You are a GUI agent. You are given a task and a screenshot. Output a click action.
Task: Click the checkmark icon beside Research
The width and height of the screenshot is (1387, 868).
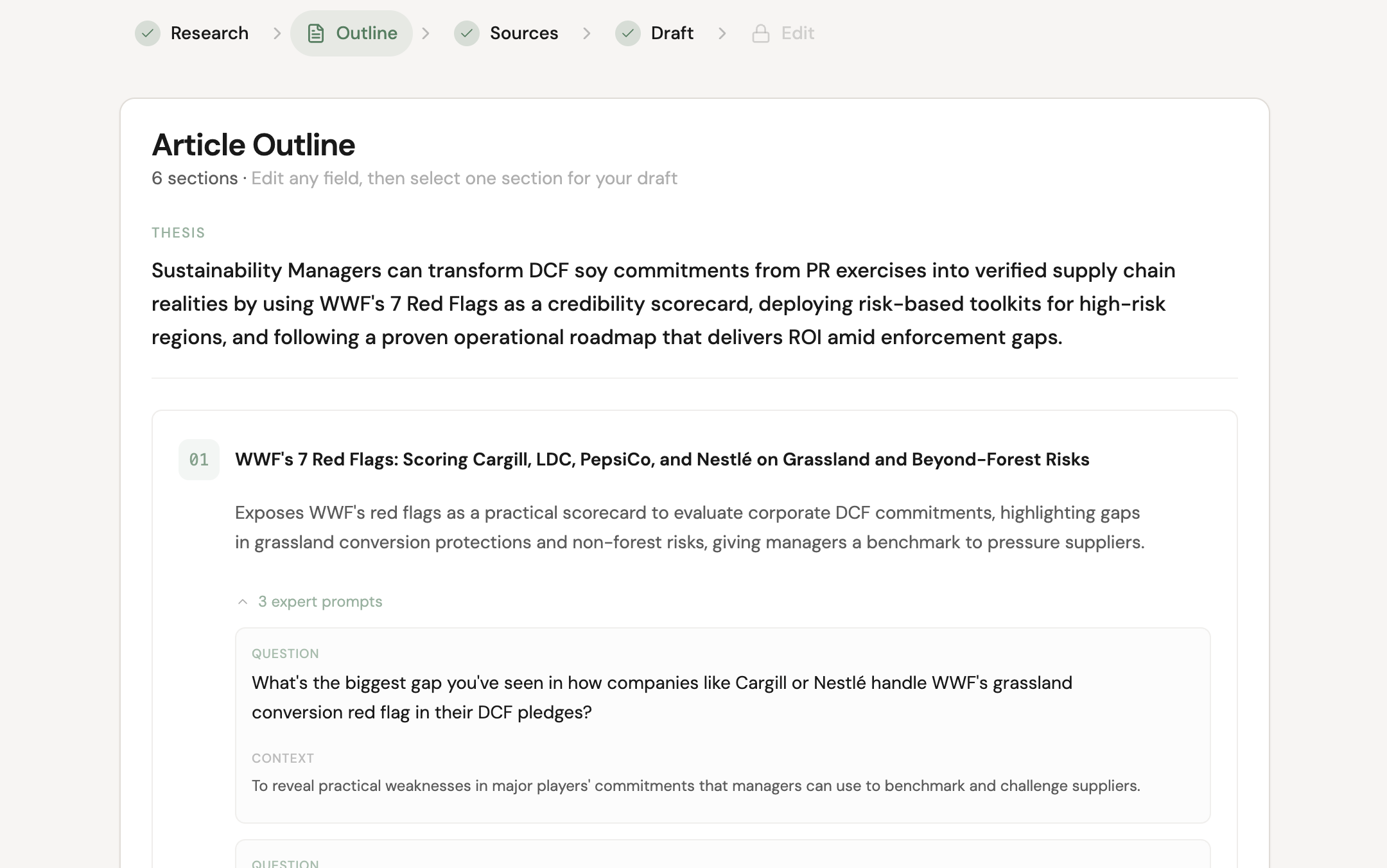(147, 33)
